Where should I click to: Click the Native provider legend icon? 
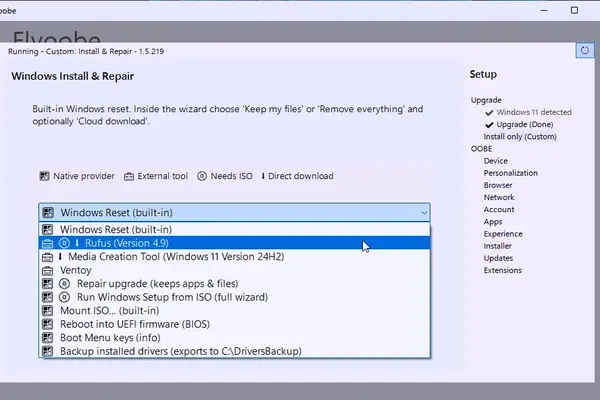click(44, 176)
